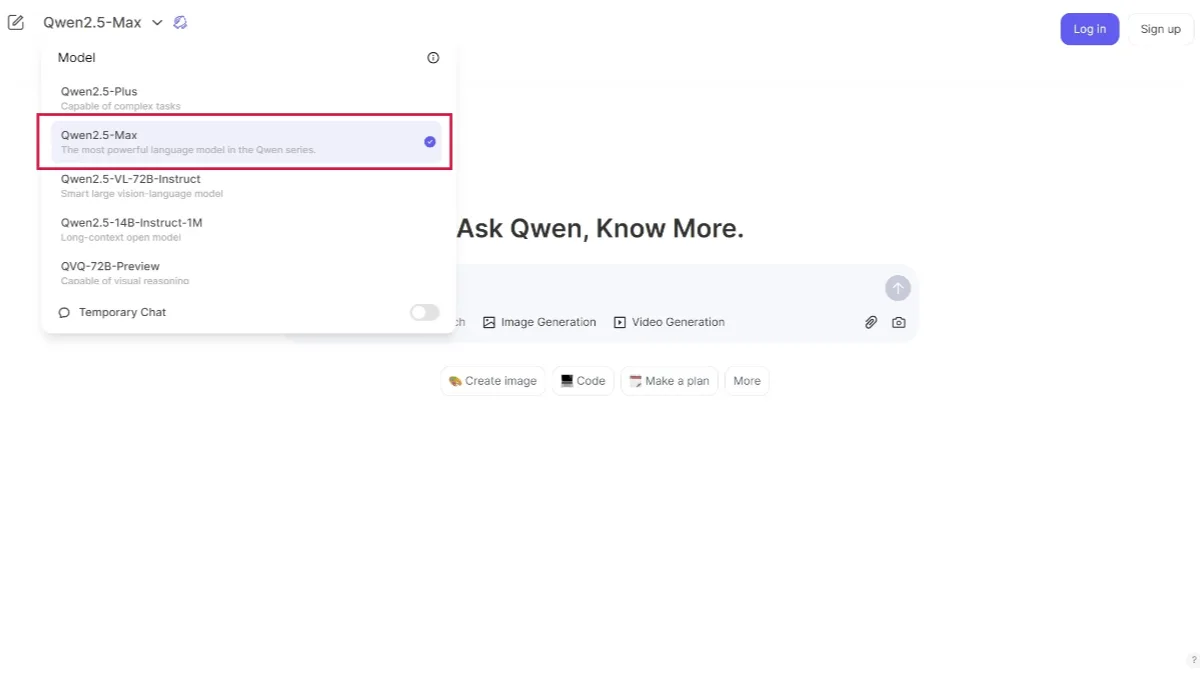Click the send arrow button

(x=898, y=288)
